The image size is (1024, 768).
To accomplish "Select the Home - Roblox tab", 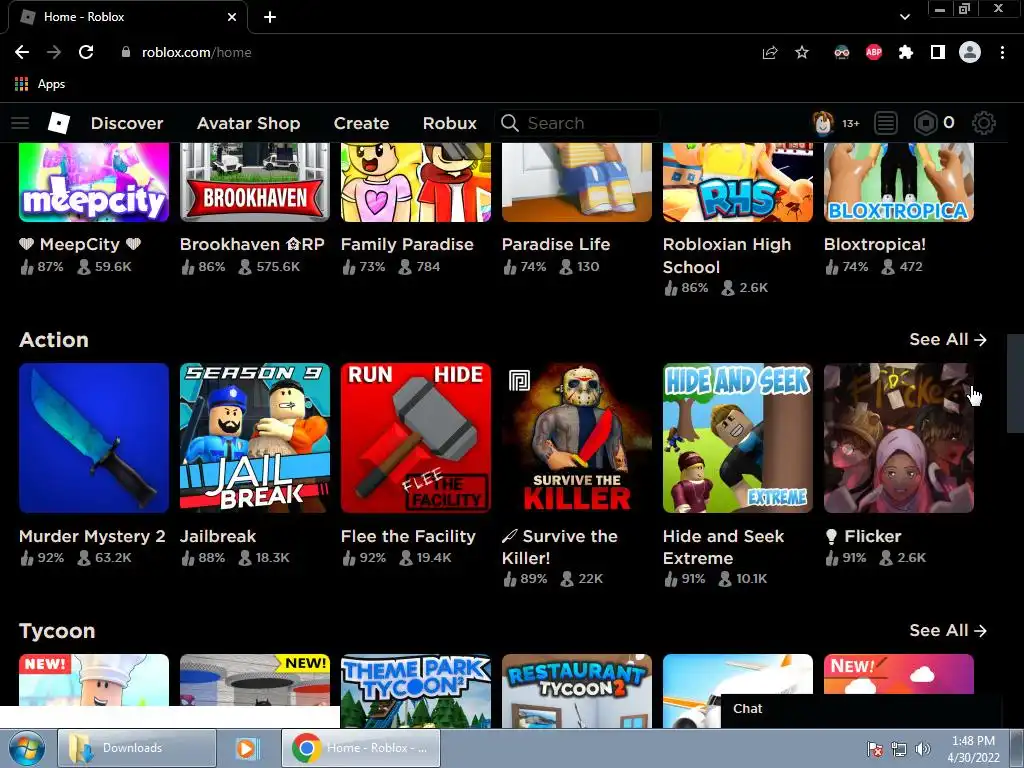I will coord(128,17).
